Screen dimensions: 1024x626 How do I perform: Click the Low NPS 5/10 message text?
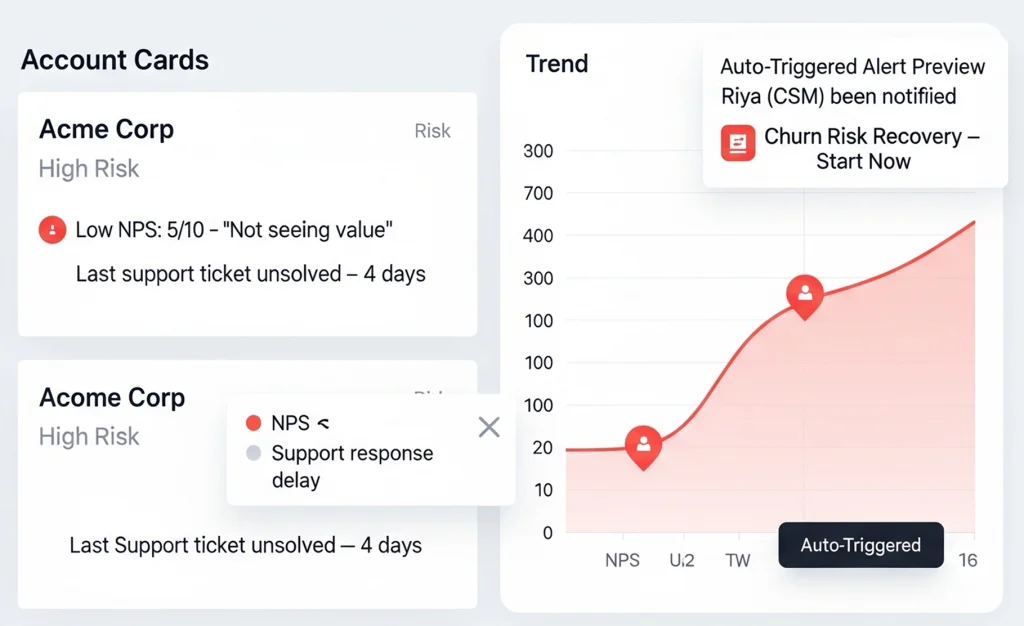(234, 230)
